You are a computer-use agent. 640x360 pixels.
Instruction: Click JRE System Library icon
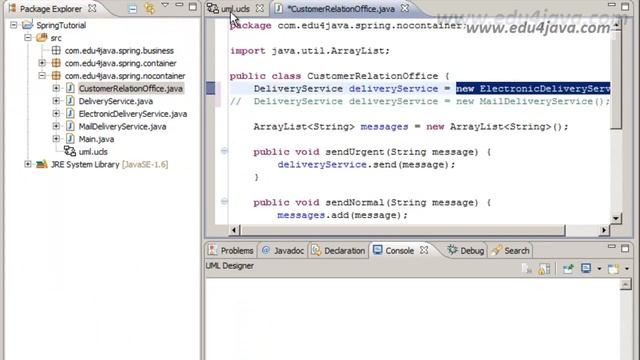pyautogui.click(x=42, y=164)
